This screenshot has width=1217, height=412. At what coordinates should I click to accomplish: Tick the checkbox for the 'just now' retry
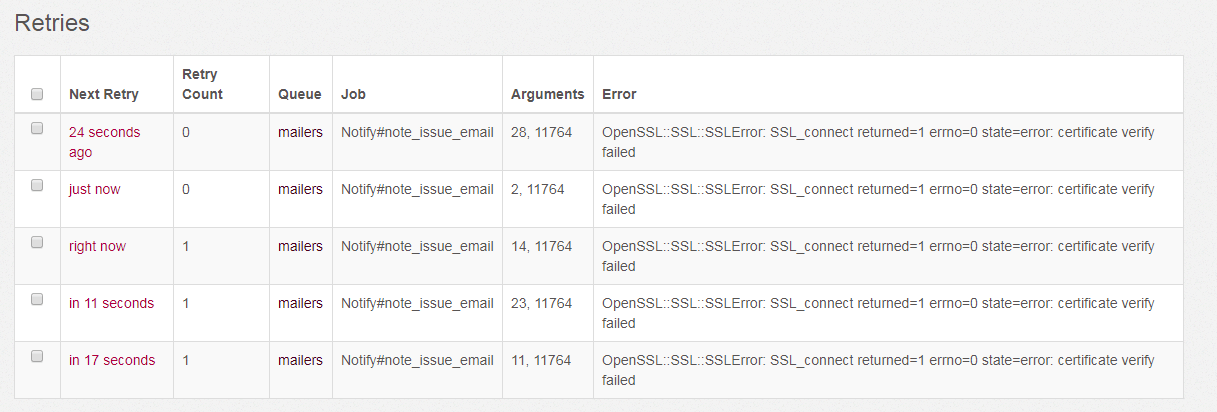pyautogui.click(x=37, y=185)
